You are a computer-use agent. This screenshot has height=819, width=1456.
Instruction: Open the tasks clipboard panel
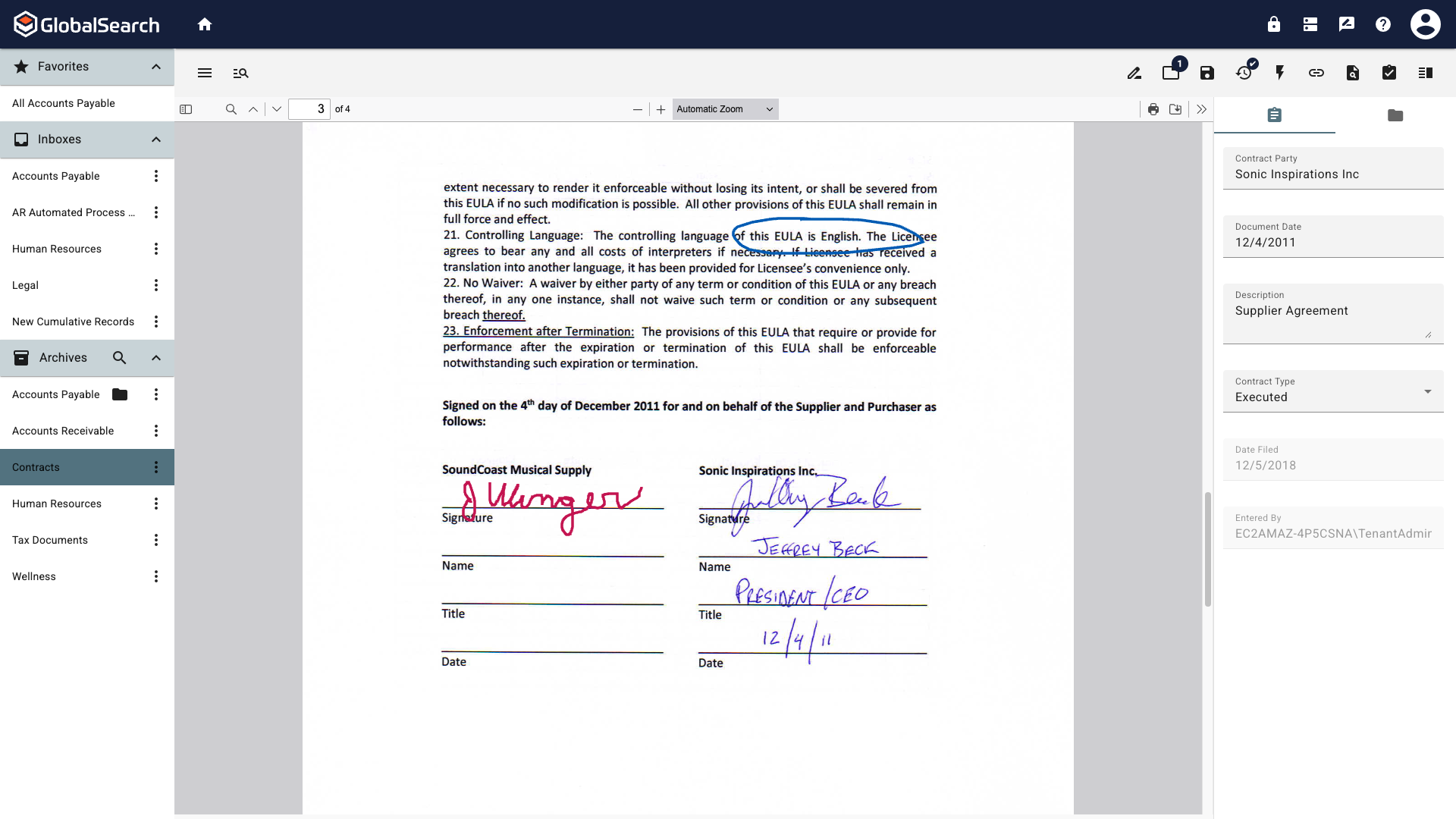[x=1389, y=73]
